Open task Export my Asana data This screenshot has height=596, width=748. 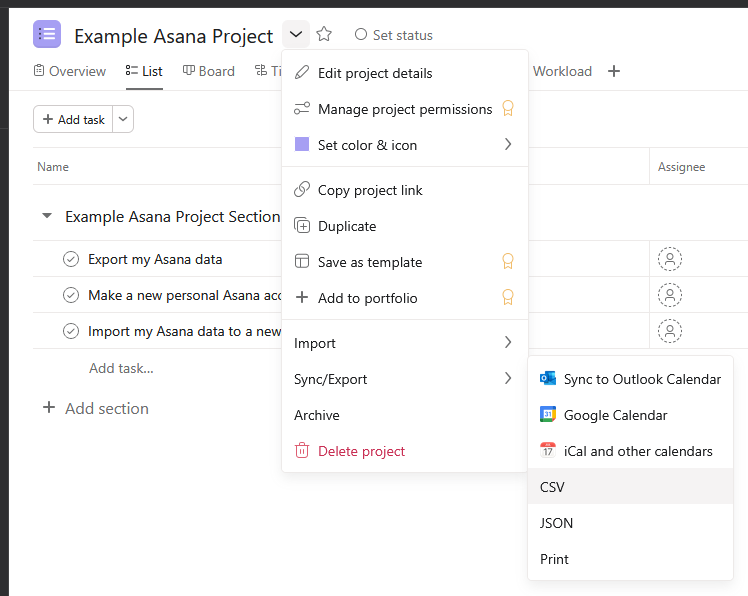point(155,259)
